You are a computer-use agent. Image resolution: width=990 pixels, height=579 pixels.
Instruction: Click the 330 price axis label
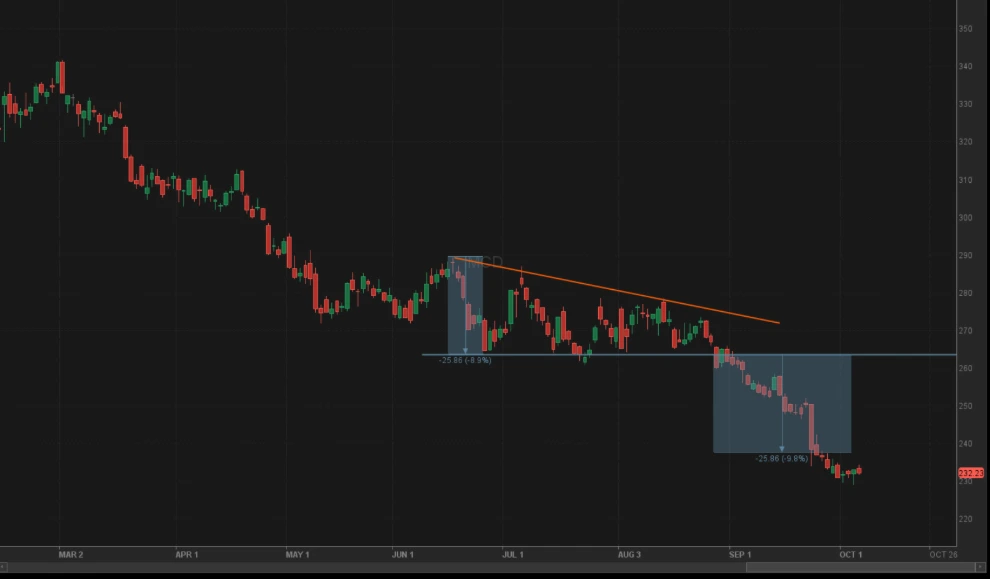pyautogui.click(x=966, y=104)
